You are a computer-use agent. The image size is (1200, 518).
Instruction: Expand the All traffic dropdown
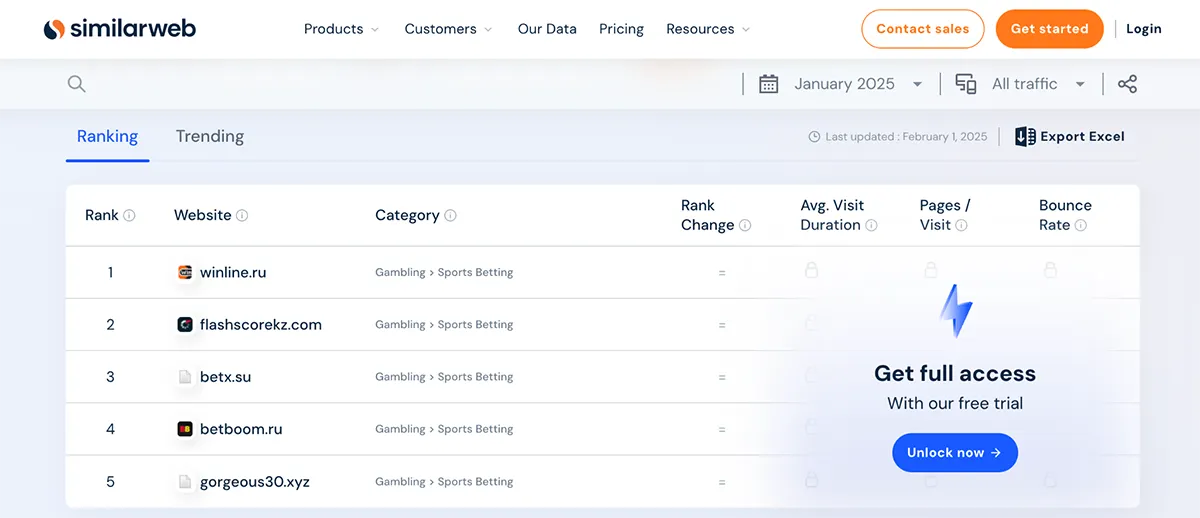1037,84
